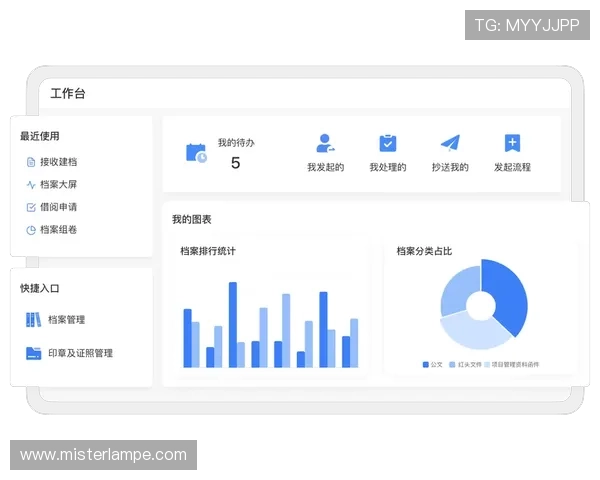Click the 接收建档 document icon

[31, 162]
